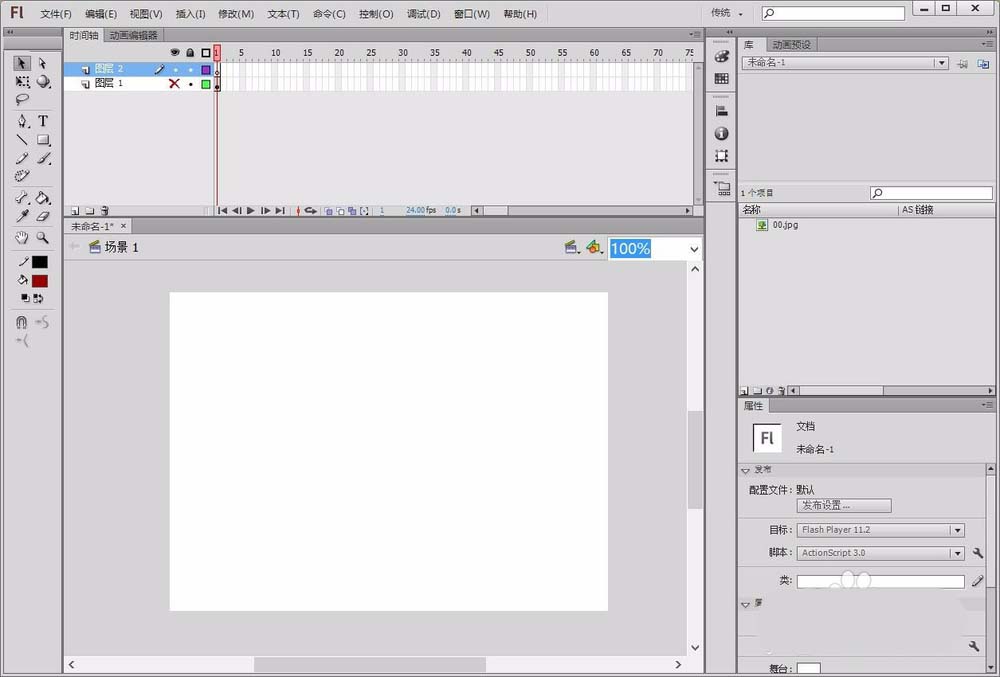Screen dimensions: 1000x677
Task: Open the 舞台 color swatch
Action: point(809,669)
